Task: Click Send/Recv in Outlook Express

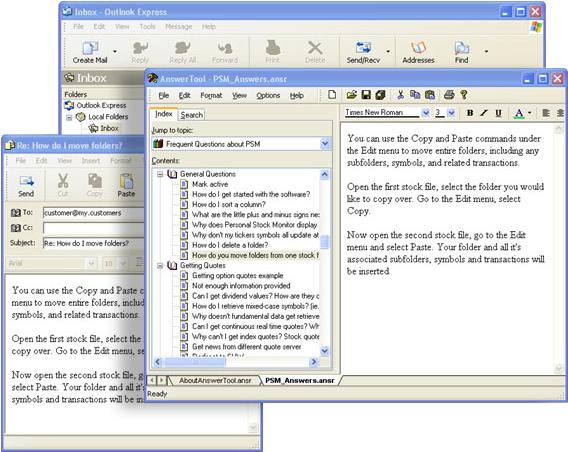Action: click(x=363, y=53)
